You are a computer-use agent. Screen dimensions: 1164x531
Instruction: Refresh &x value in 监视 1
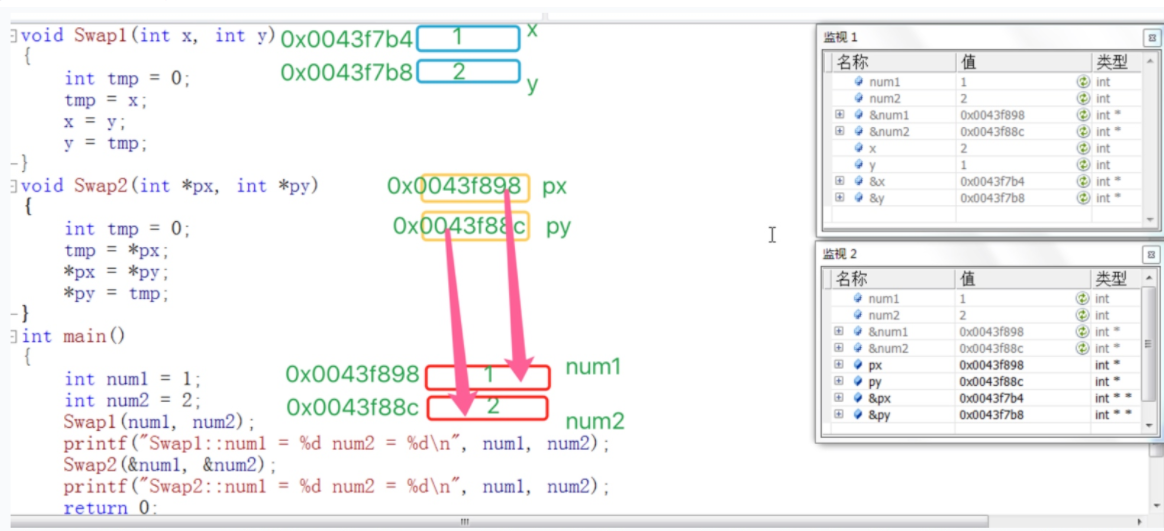[x=1083, y=181]
